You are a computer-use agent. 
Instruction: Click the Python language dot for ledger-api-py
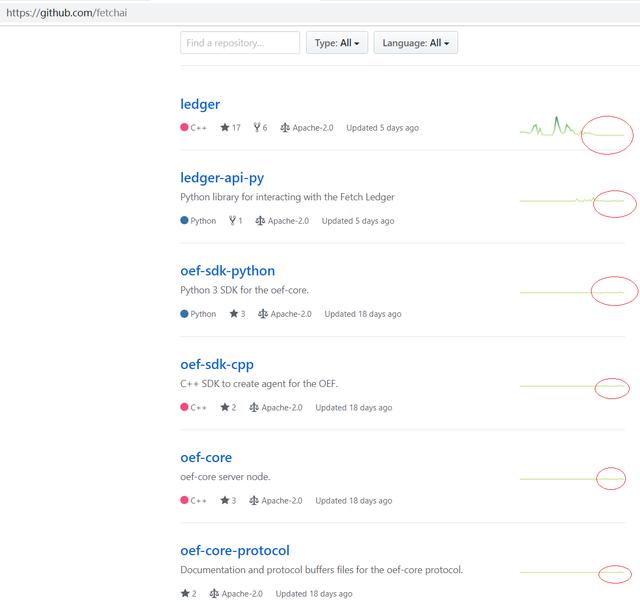tap(184, 220)
